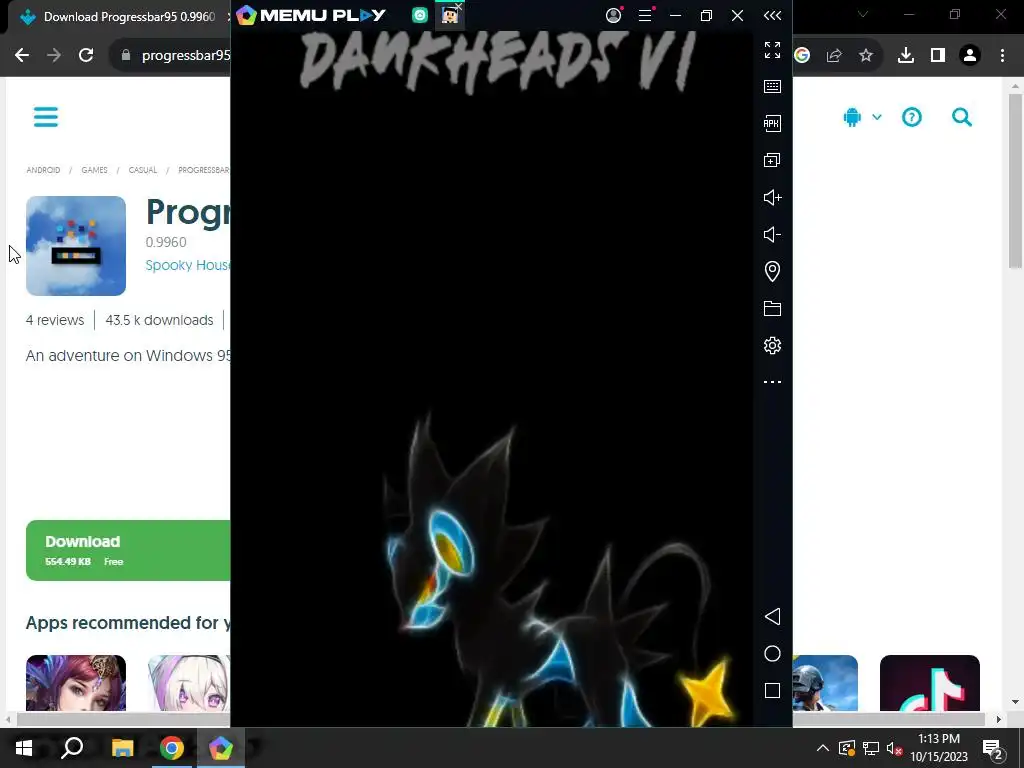Click the page's horizontal scrollbar right arrow
This screenshot has width=1024, height=768.
click(x=999, y=719)
